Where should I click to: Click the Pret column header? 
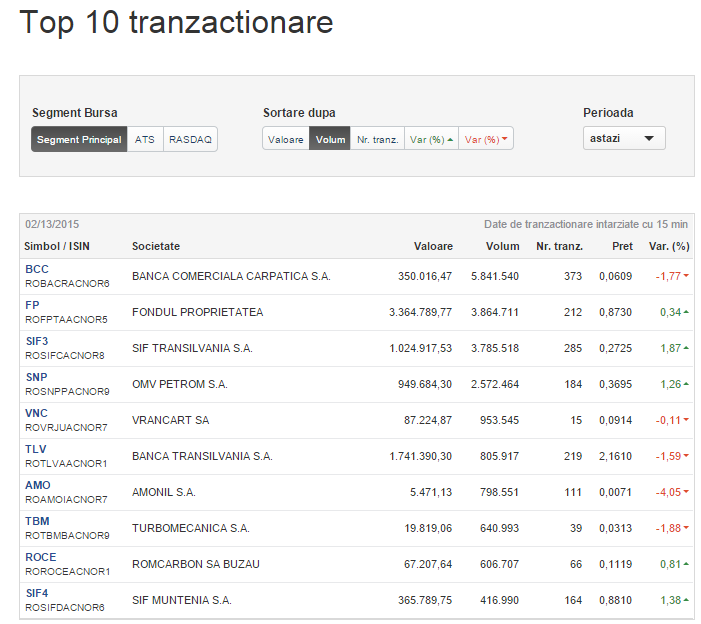click(622, 246)
